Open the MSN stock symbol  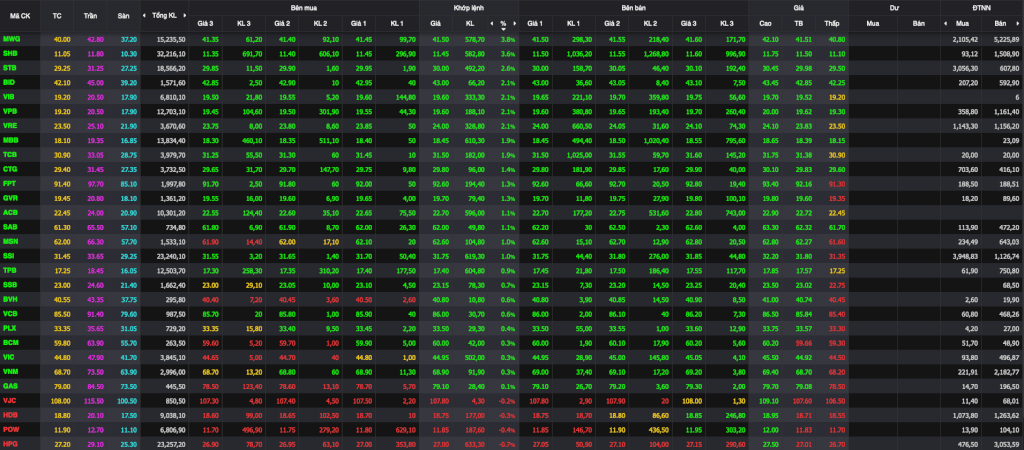click(x=10, y=241)
